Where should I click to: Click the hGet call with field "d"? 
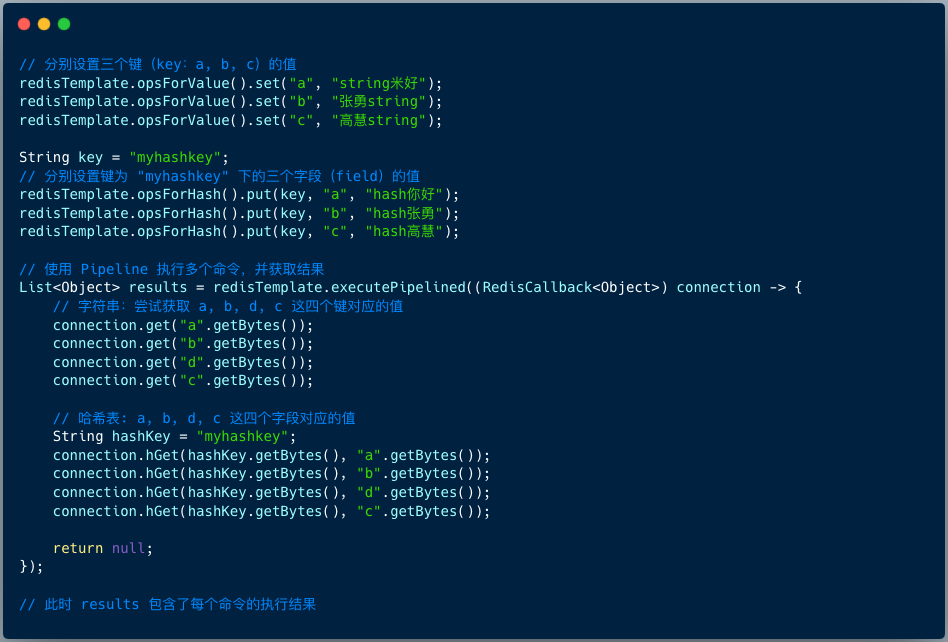point(271,493)
